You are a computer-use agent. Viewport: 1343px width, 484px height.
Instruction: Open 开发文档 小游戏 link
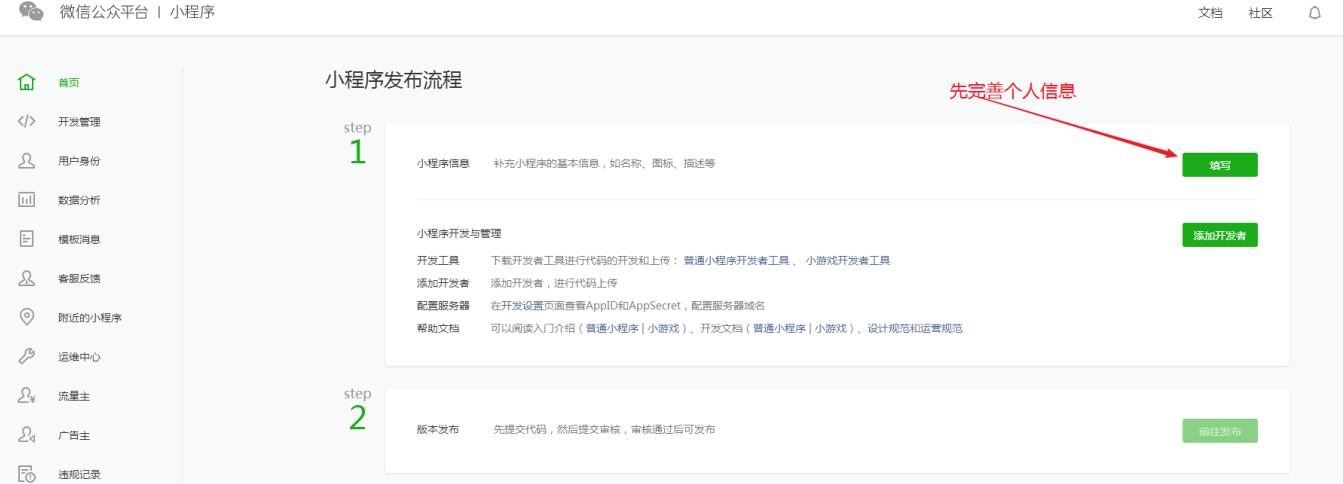[x=831, y=328]
